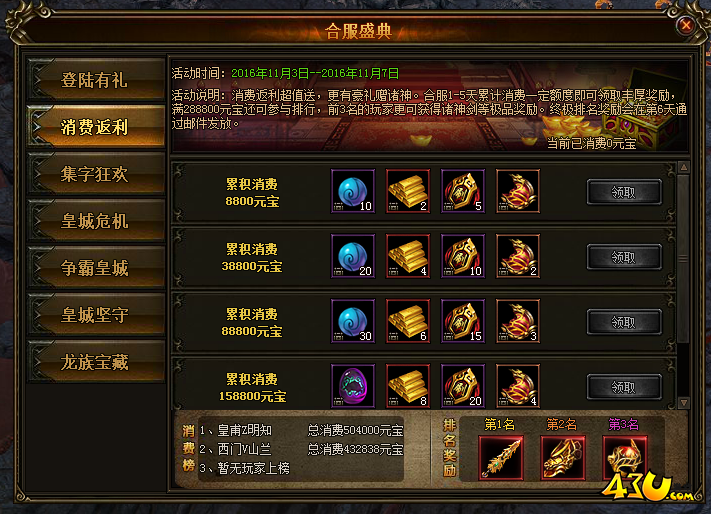Select the badge icon in 88800元宝 row
This screenshot has width=711, height=514.
(x=463, y=320)
